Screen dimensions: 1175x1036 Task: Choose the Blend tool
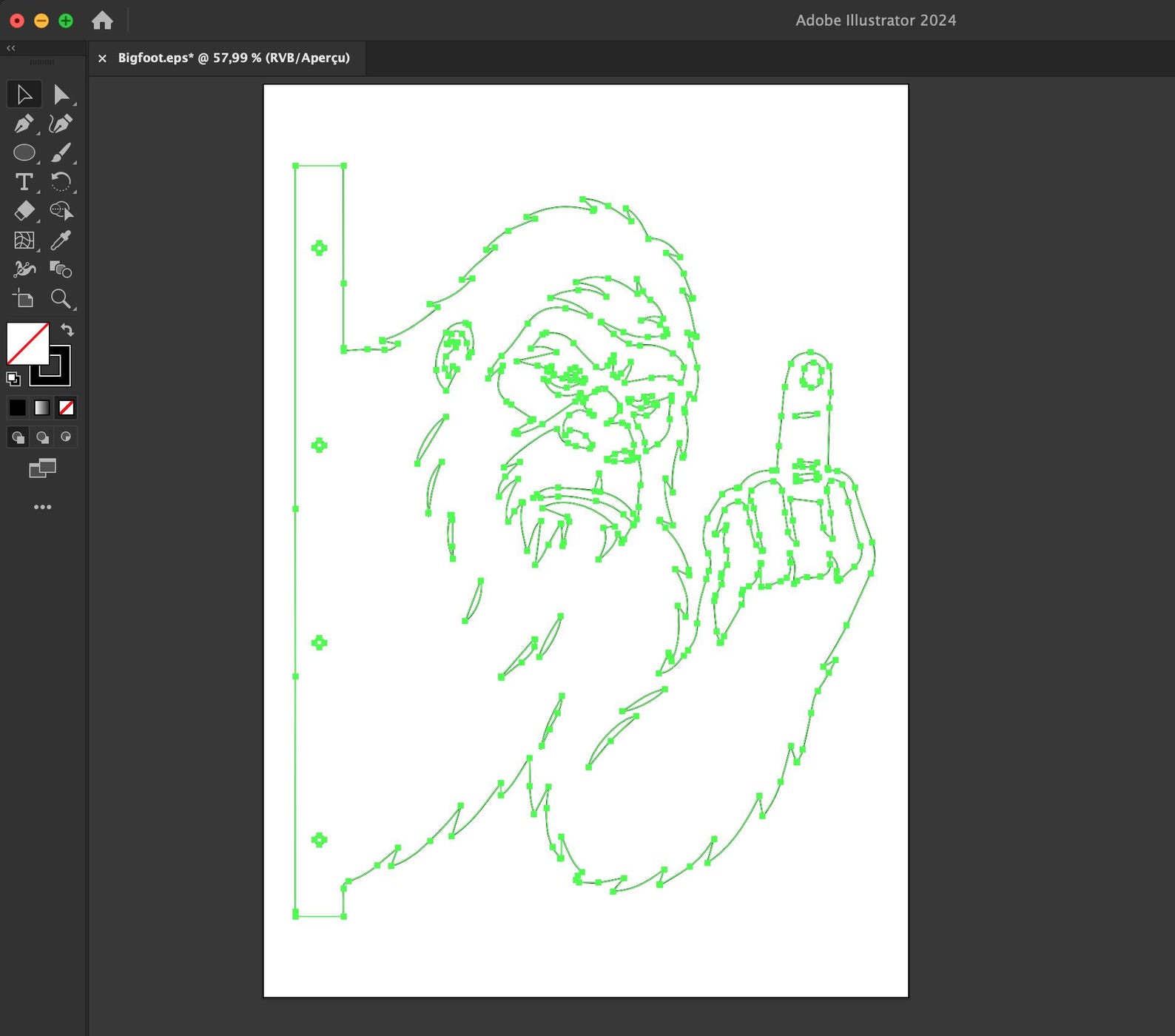coord(61,269)
